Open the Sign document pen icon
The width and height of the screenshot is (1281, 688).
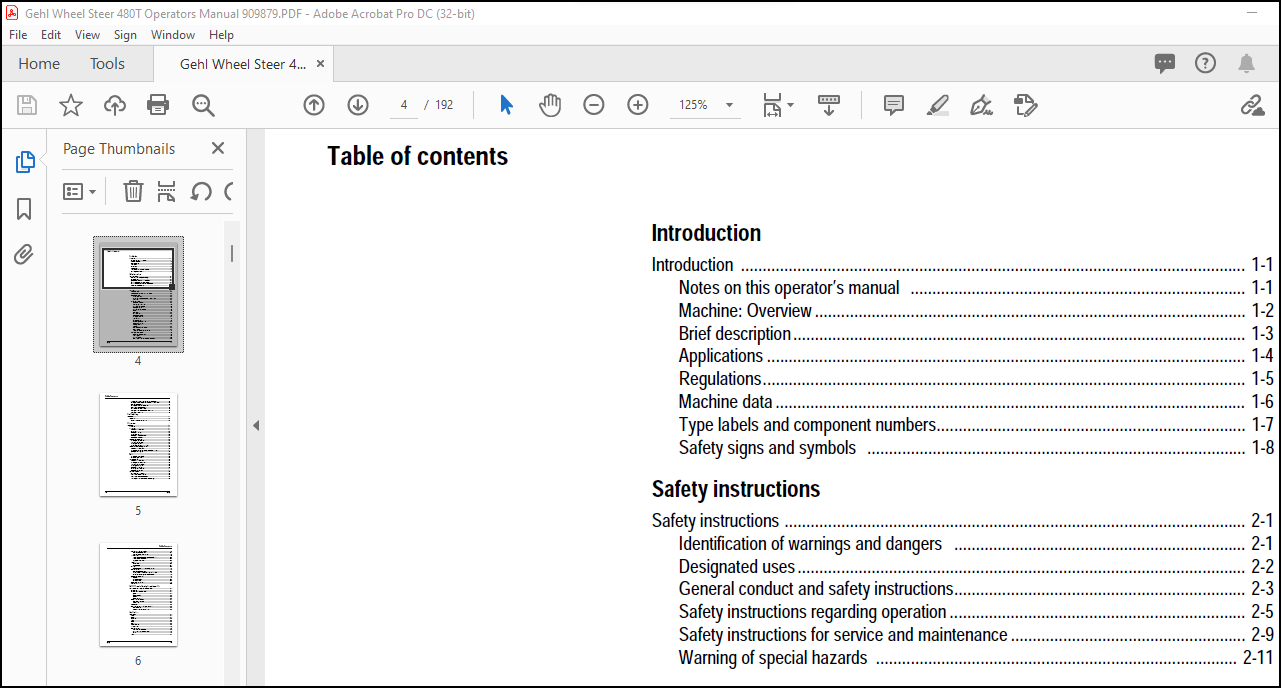(x=982, y=105)
